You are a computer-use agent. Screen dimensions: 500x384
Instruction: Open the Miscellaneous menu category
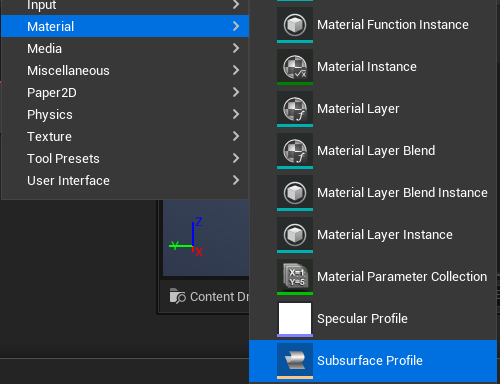pos(125,70)
